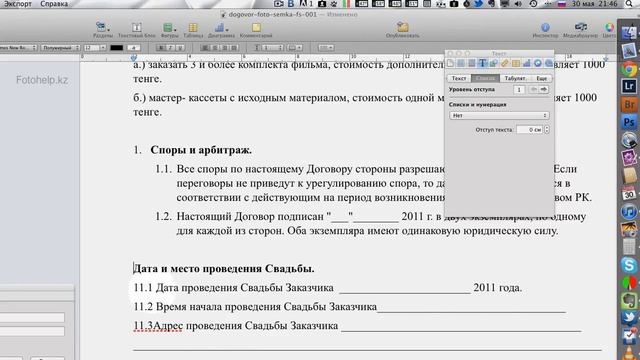Viewport: 640px width, 360px height.
Task: Select the Text inspector T icon
Action: click(x=482, y=63)
